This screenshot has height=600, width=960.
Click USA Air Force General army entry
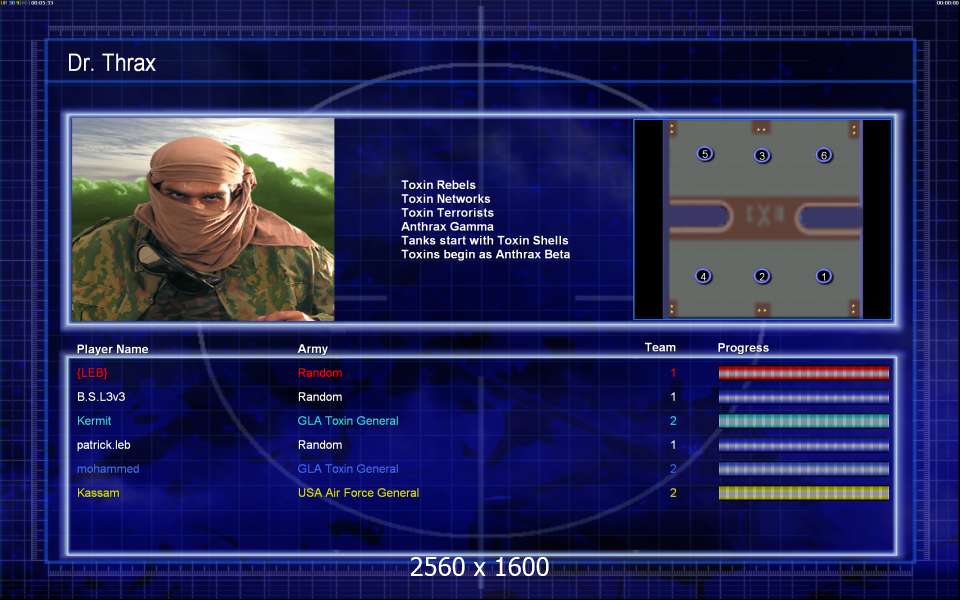[358, 493]
